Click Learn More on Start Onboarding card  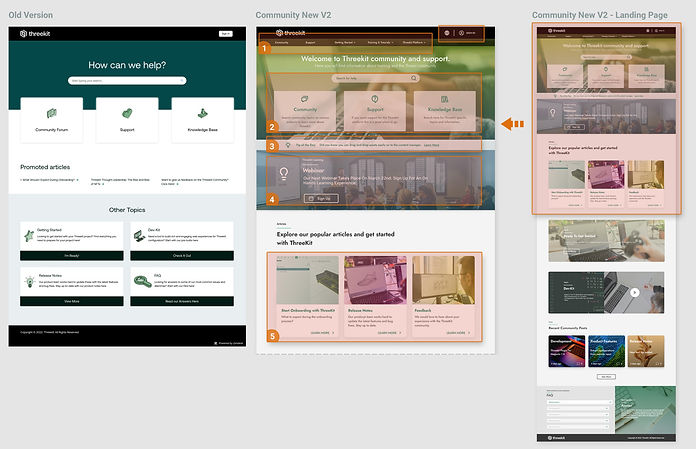click(323, 333)
